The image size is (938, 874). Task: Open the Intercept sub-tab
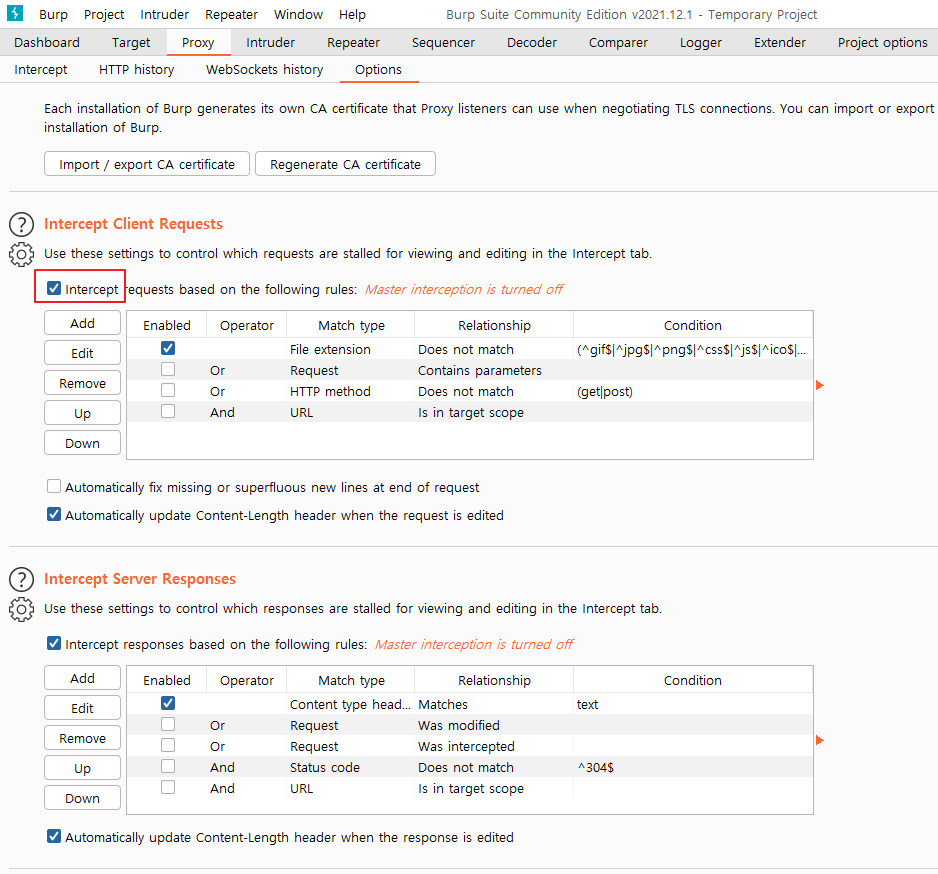coord(41,69)
